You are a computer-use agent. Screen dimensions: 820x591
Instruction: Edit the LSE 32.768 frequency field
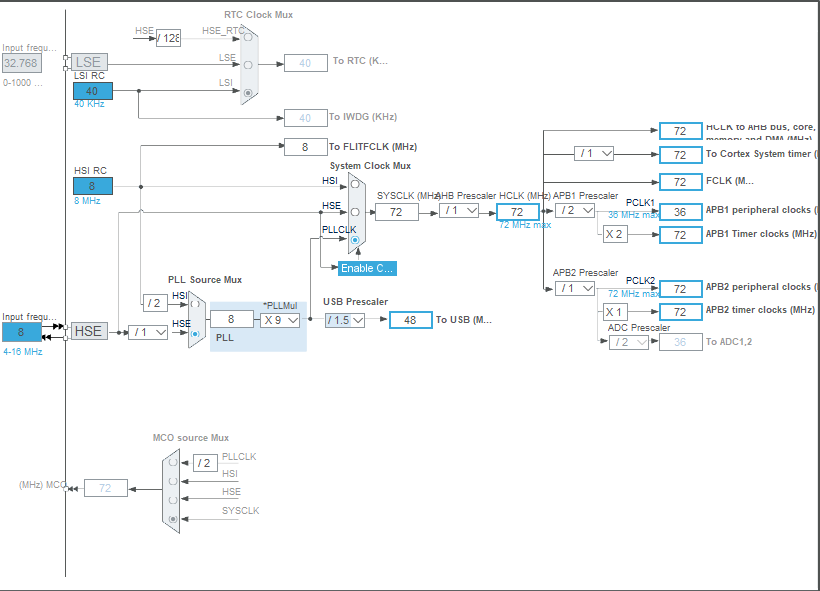pos(22,62)
